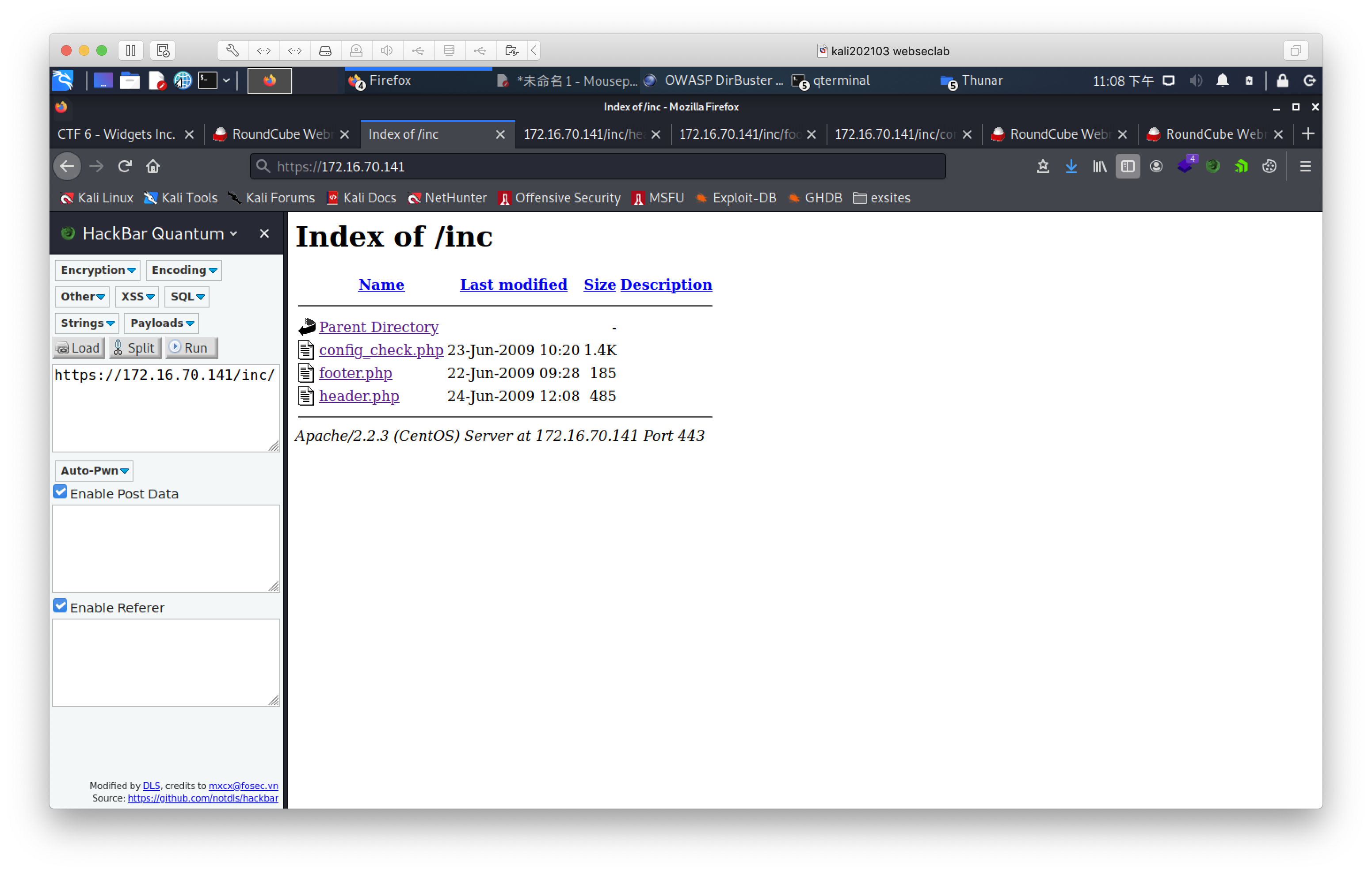The height and width of the screenshot is (874, 1372).
Task: Expand the Payloads dropdown options
Action: coord(160,323)
